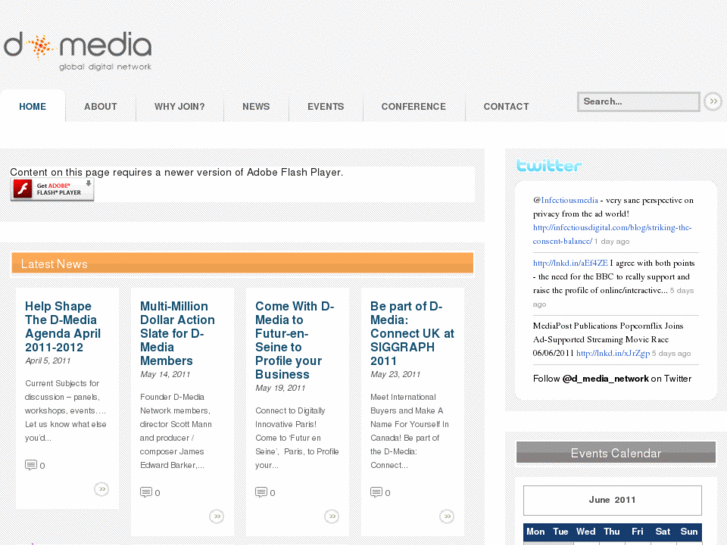Click the Events Calendar header bar
Screen dimensions: 727x545
616,453
